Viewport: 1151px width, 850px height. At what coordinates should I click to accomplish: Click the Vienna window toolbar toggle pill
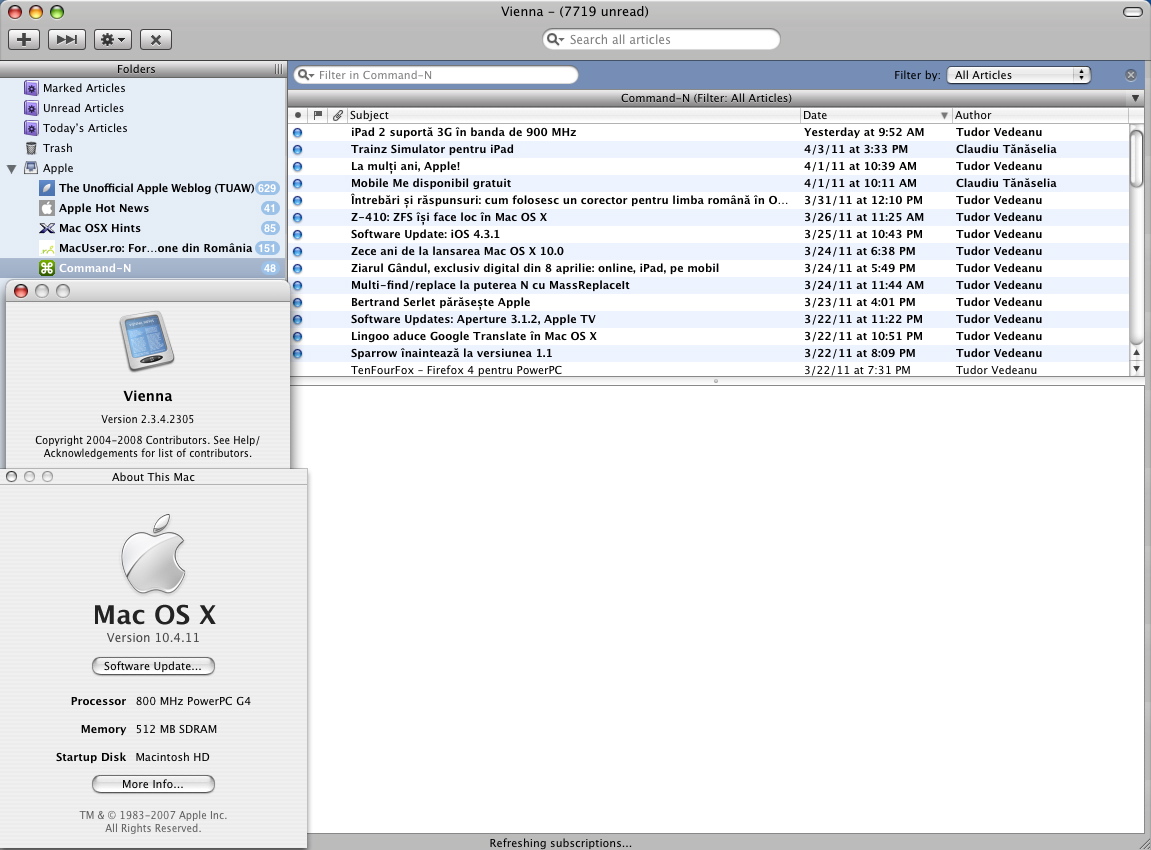pyautogui.click(x=1133, y=12)
